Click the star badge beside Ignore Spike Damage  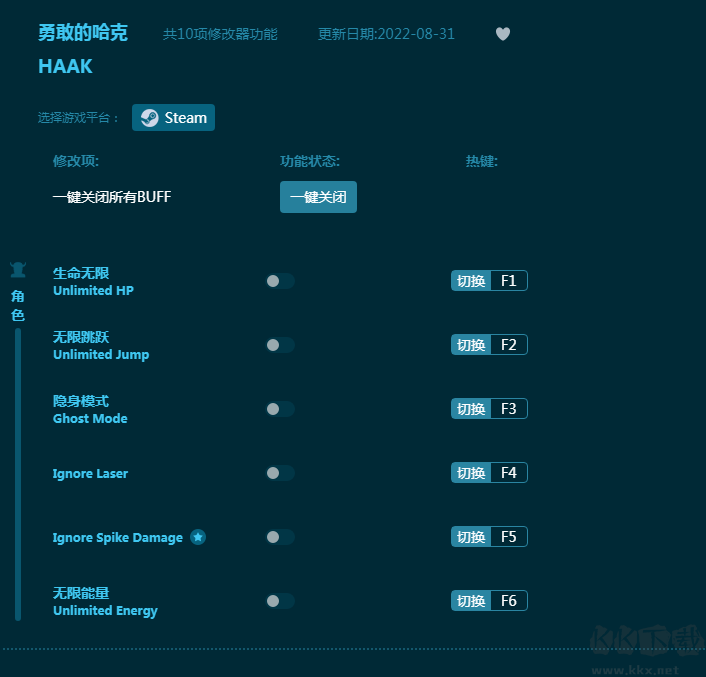coord(198,537)
